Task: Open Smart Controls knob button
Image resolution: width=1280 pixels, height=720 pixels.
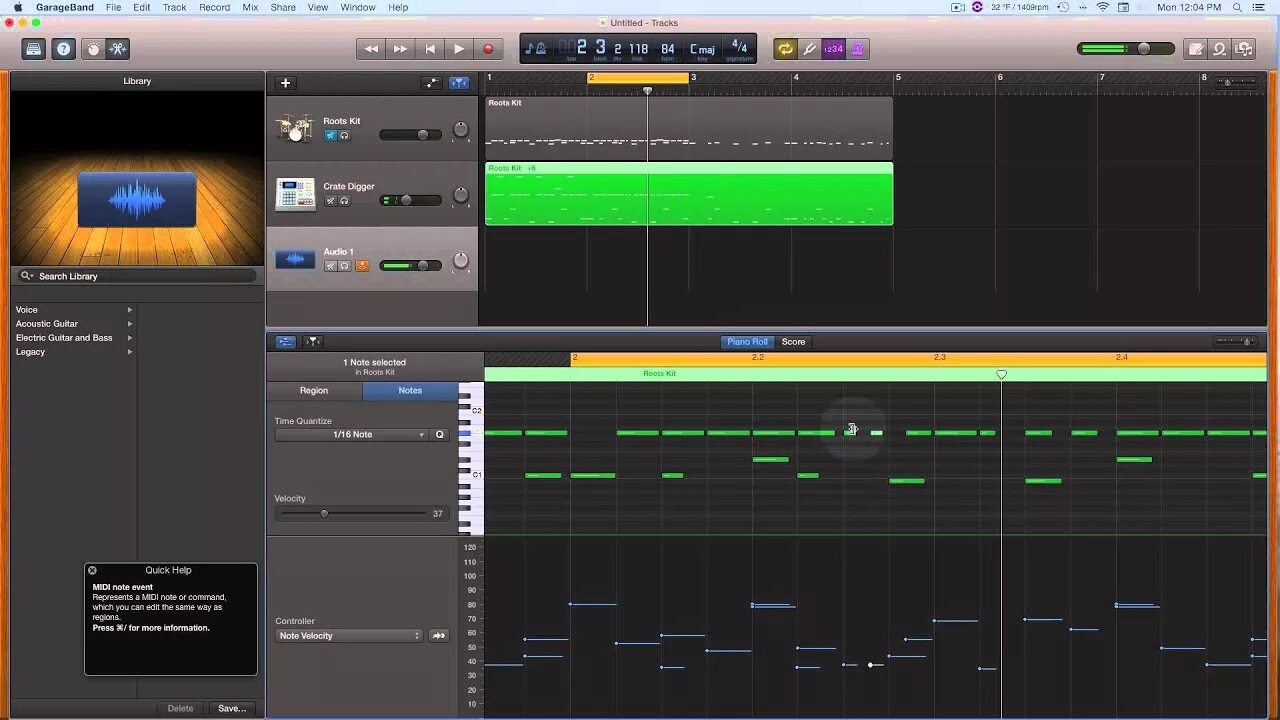Action: [x=93, y=49]
